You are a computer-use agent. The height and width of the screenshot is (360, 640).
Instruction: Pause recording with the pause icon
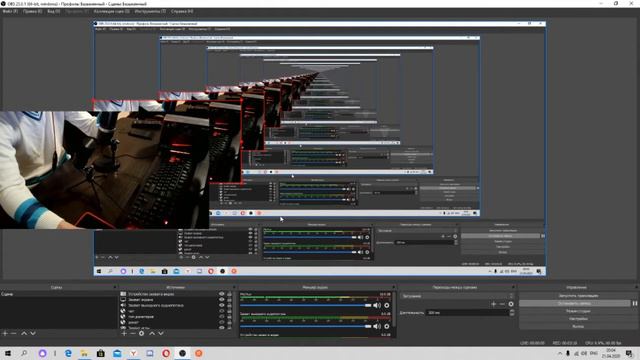pos(635,303)
